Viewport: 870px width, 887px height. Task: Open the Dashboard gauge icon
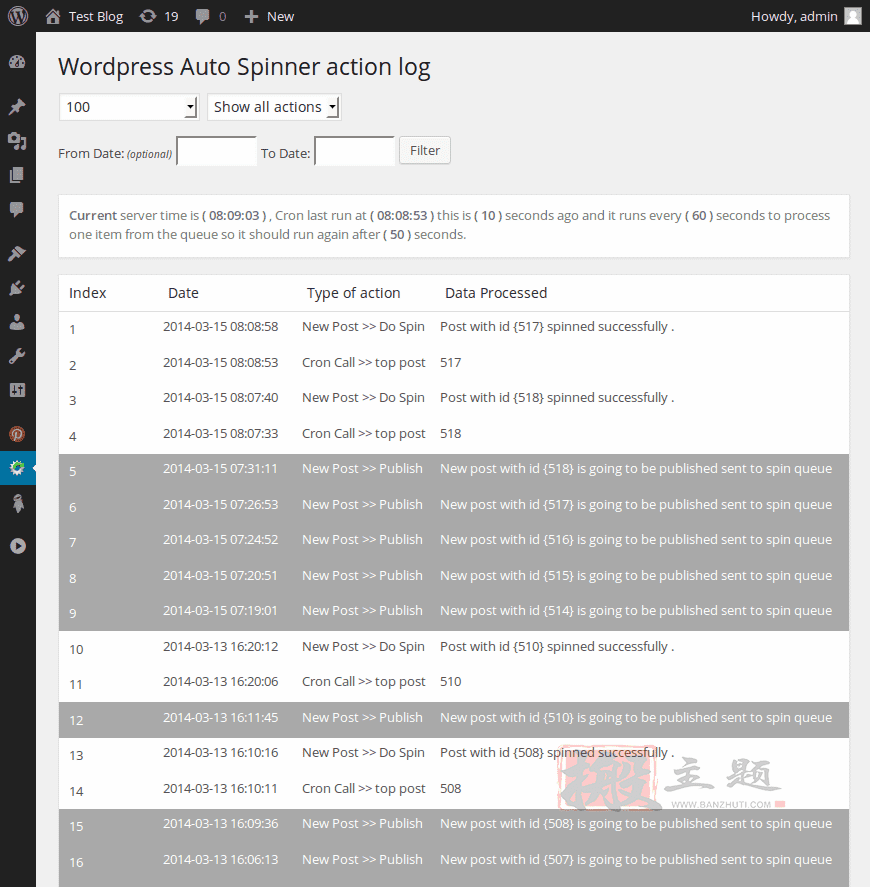point(17,62)
